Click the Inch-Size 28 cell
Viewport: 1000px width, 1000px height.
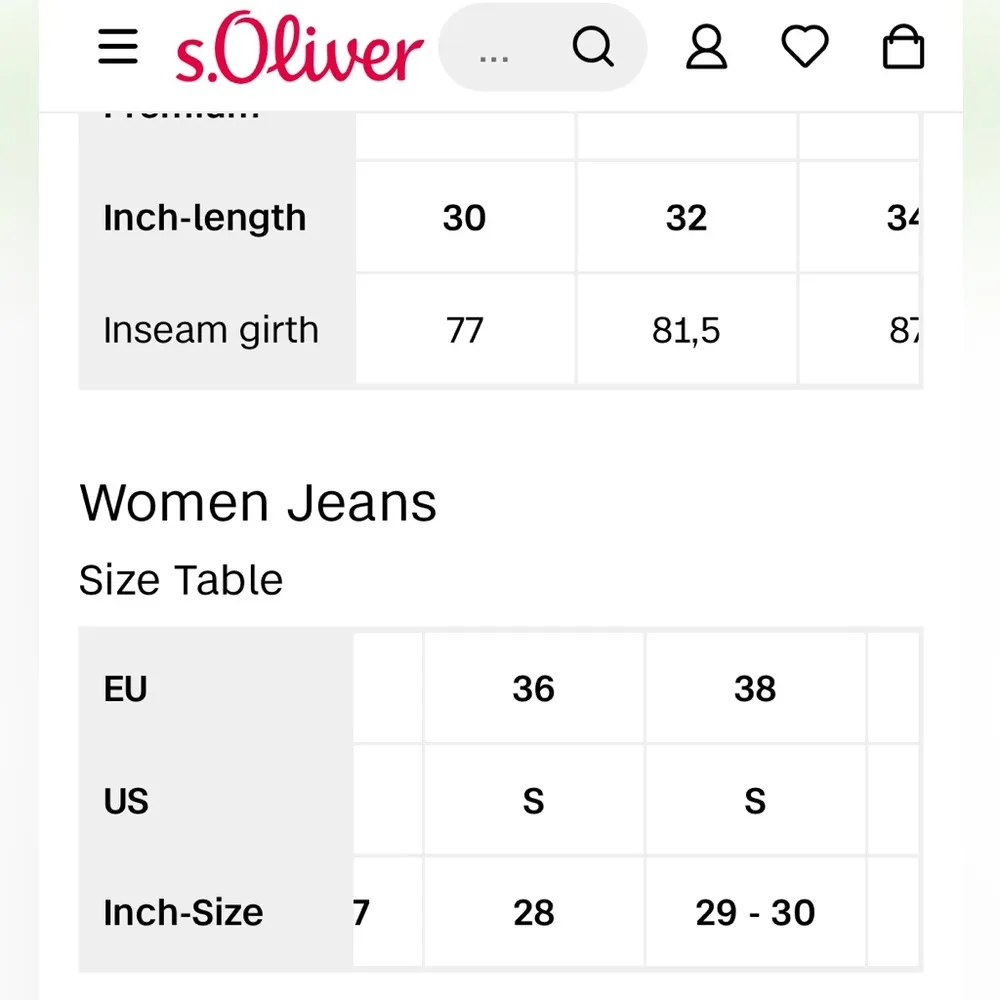(x=535, y=912)
